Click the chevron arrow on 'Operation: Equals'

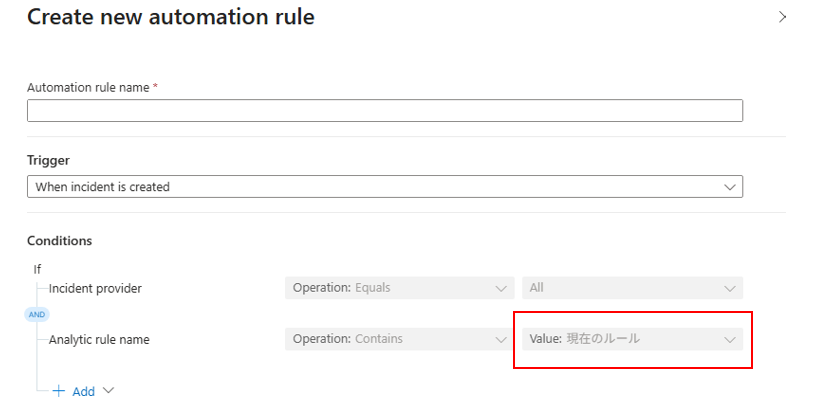502,289
